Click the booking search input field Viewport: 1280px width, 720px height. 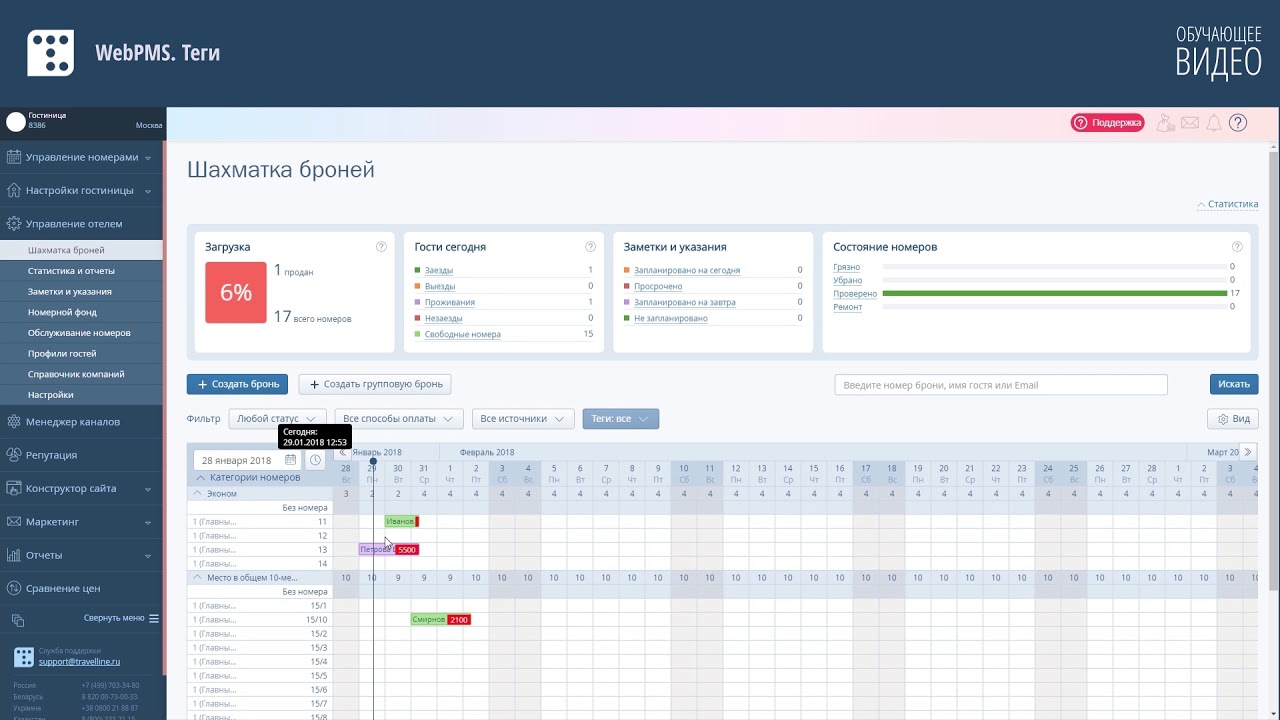coord(1000,385)
